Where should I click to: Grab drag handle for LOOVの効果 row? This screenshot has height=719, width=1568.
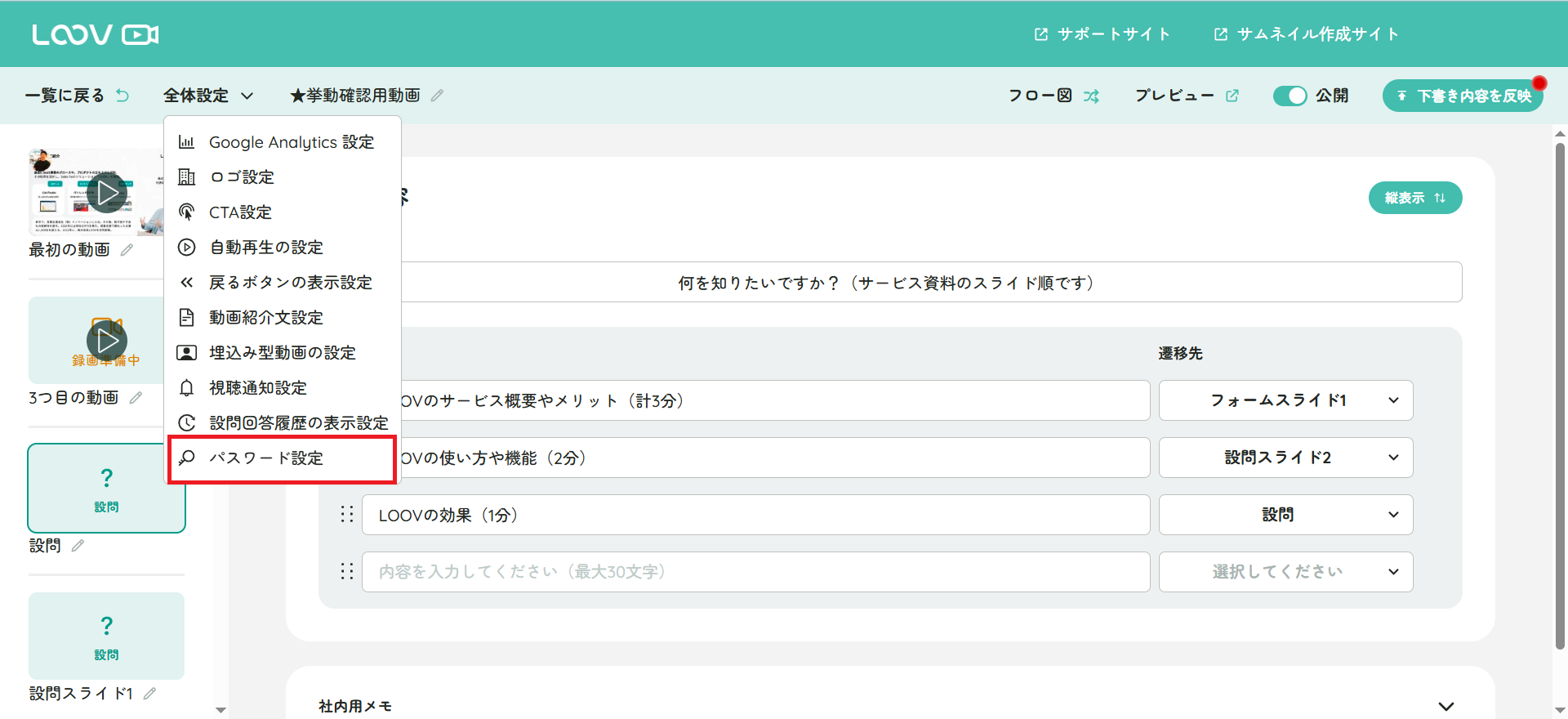tap(347, 514)
